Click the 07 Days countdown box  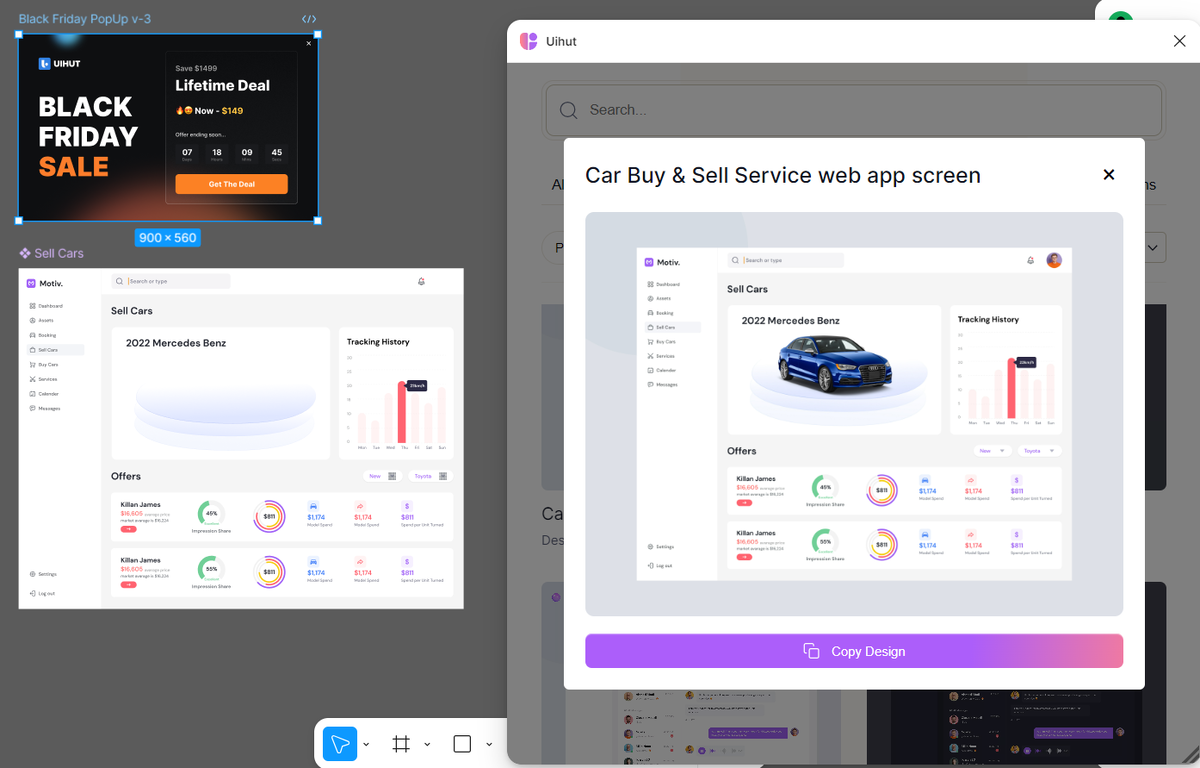[x=187, y=153]
